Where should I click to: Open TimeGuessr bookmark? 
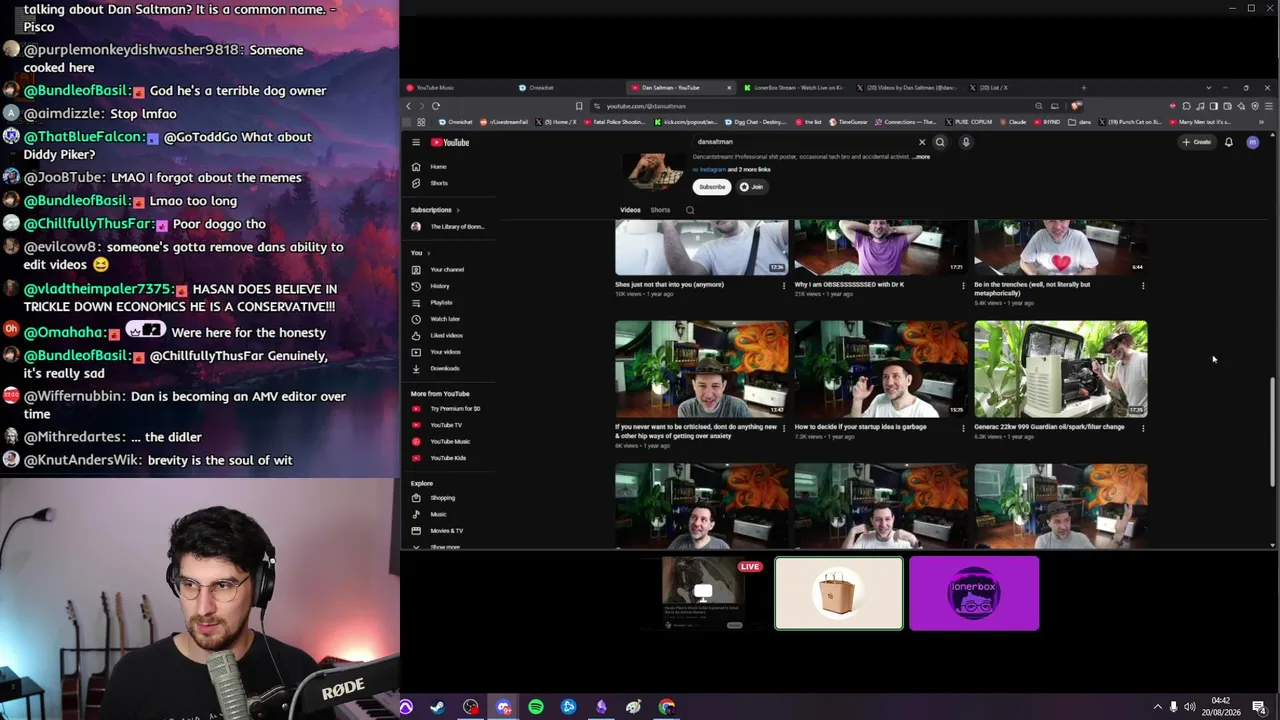click(x=848, y=122)
